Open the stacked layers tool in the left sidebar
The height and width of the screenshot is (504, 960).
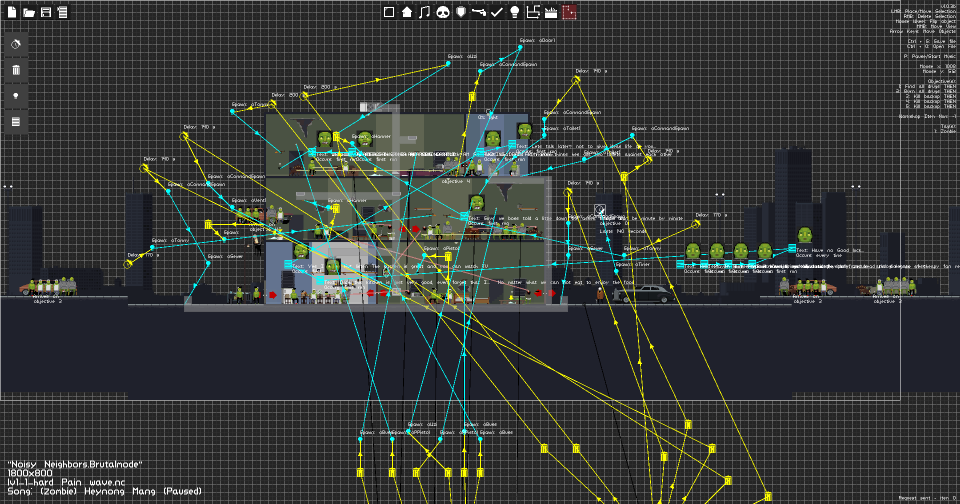(16, 122)
